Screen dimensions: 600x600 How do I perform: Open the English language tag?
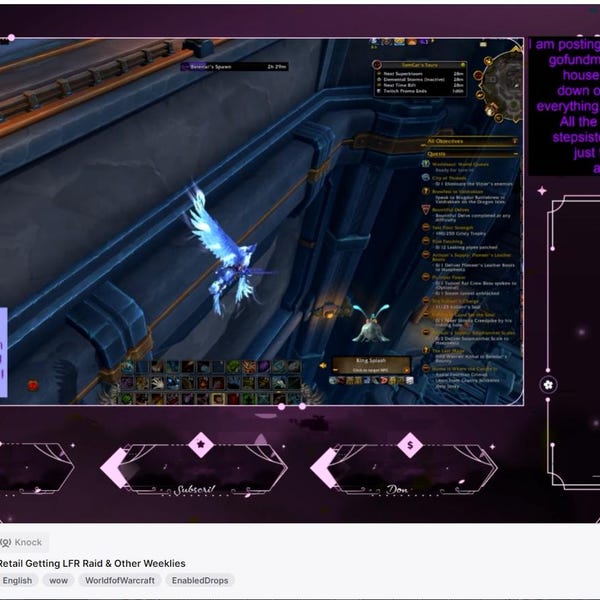17,580
